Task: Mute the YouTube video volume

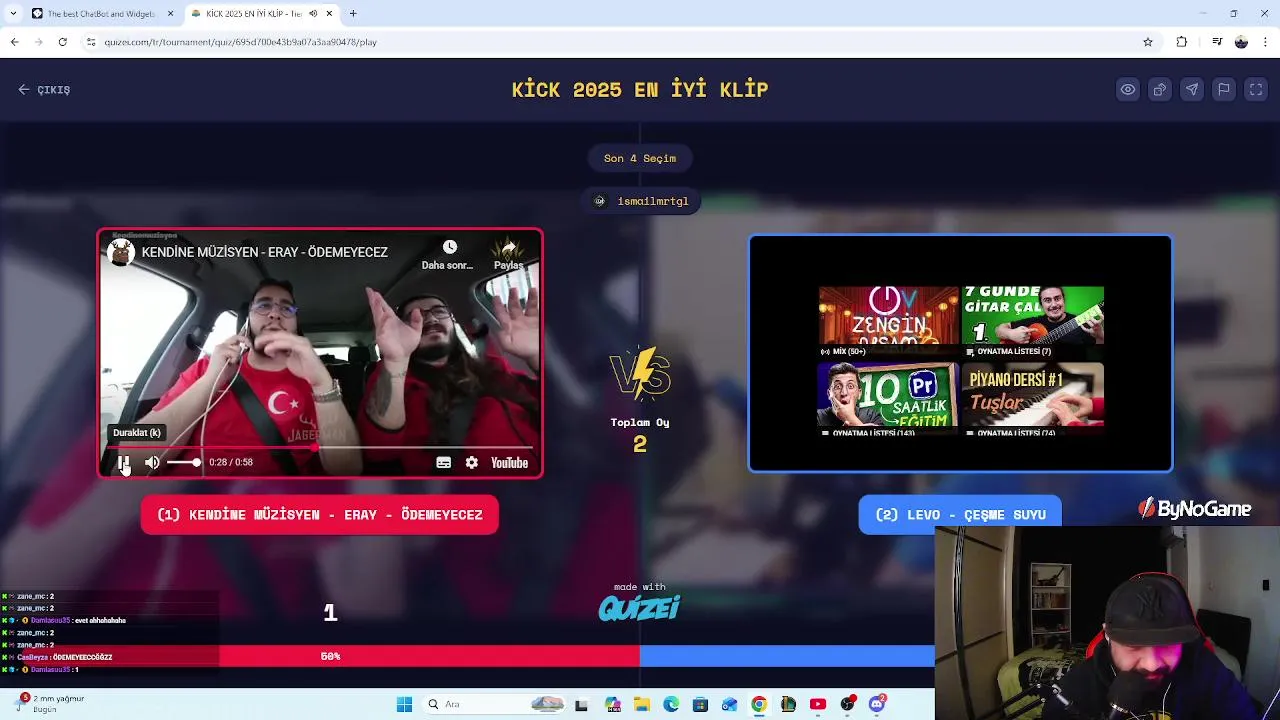Action: [x=152, y=462]
